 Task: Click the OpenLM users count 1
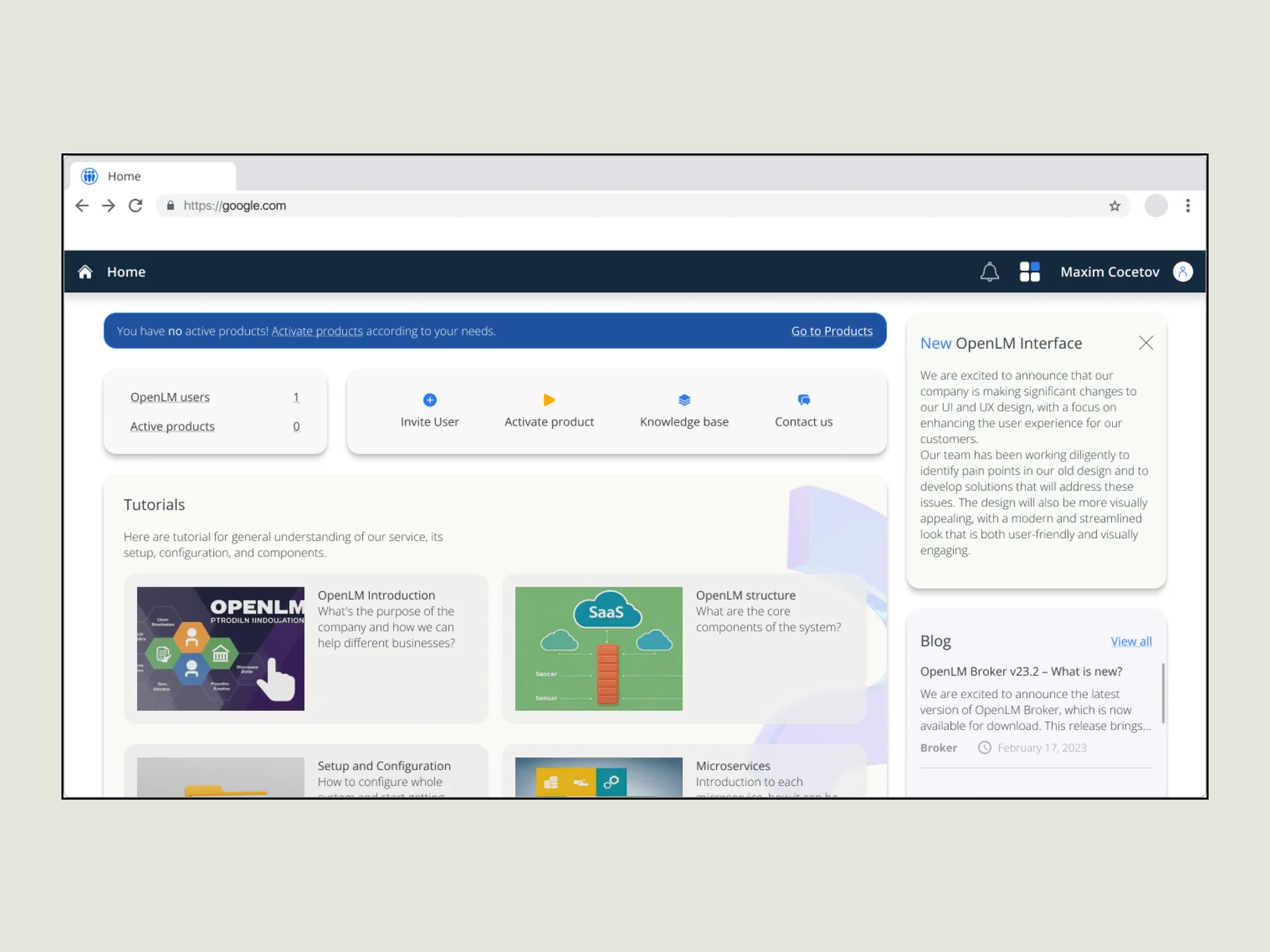(x=296, y=397)
